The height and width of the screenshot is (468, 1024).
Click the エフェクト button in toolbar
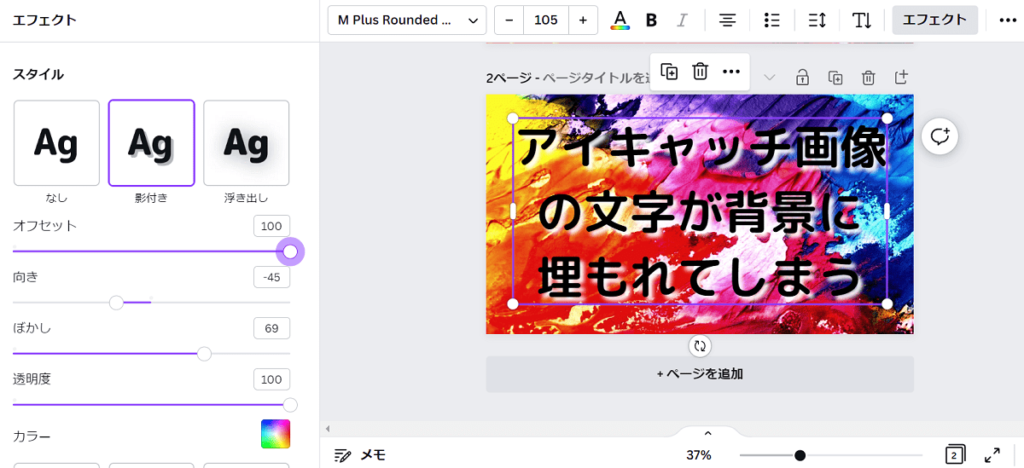[x=935, y=20]
